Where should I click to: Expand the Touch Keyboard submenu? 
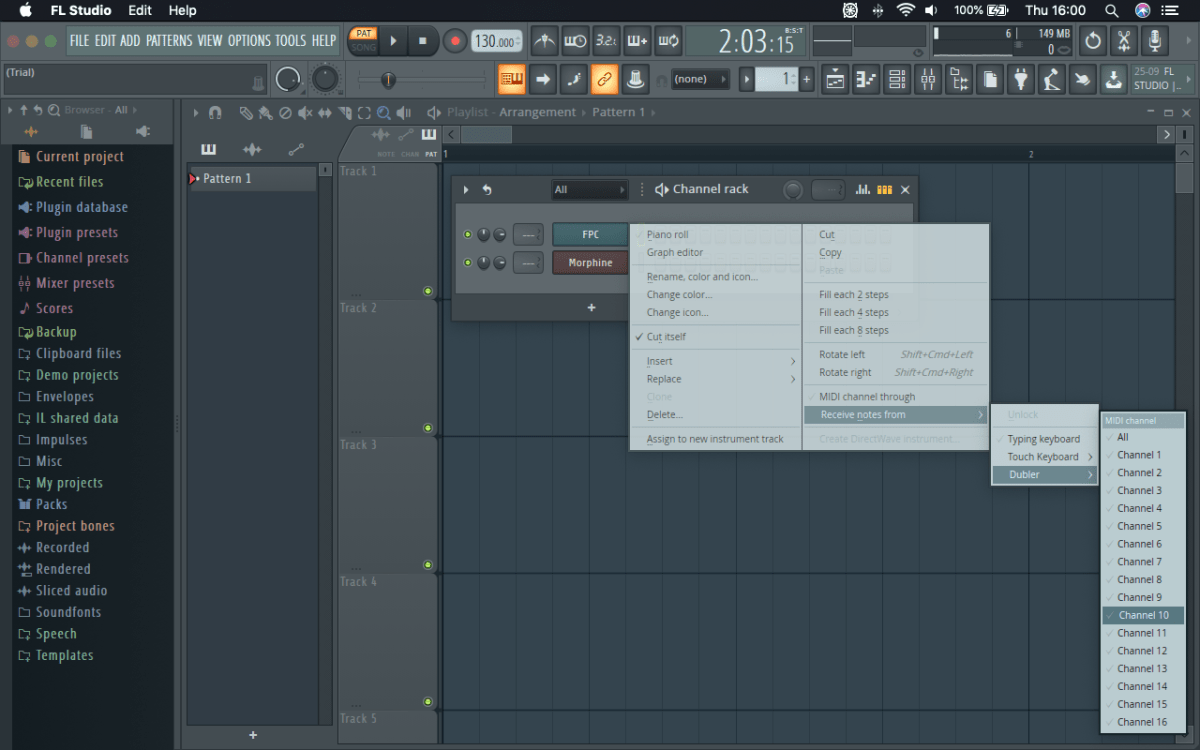coord(1045,457)
